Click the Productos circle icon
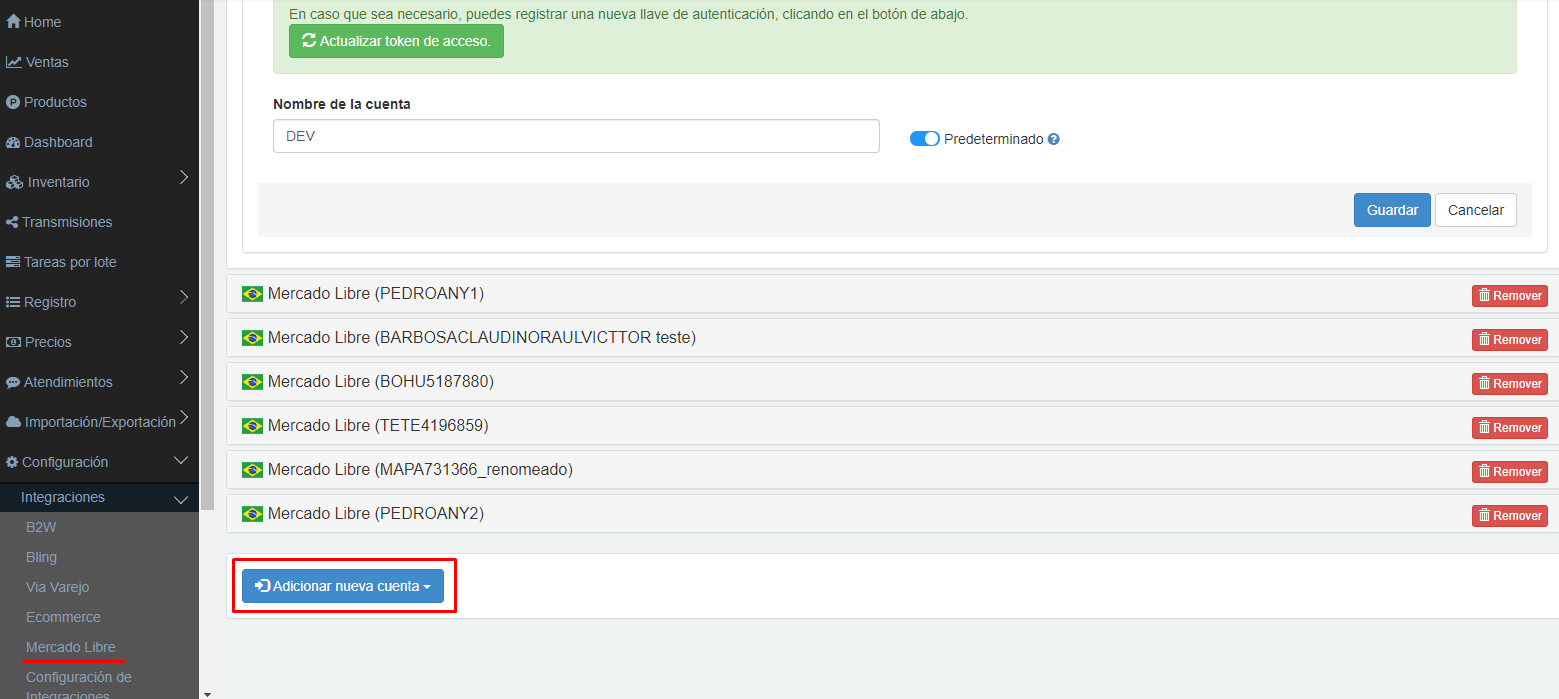Viewport: 1559px width, 699px height. (13, 102)
